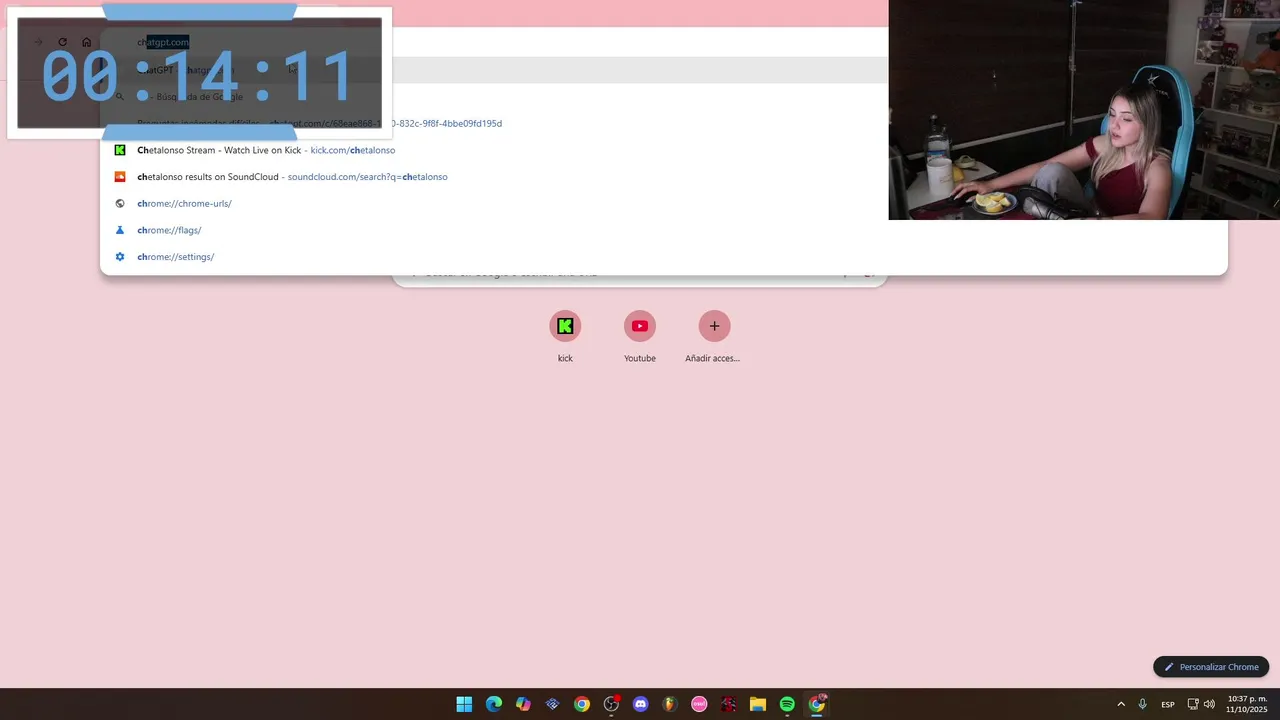
Task: Open the chrome://chrome-urls/ suggestion
Action: (x=664, y=203)
